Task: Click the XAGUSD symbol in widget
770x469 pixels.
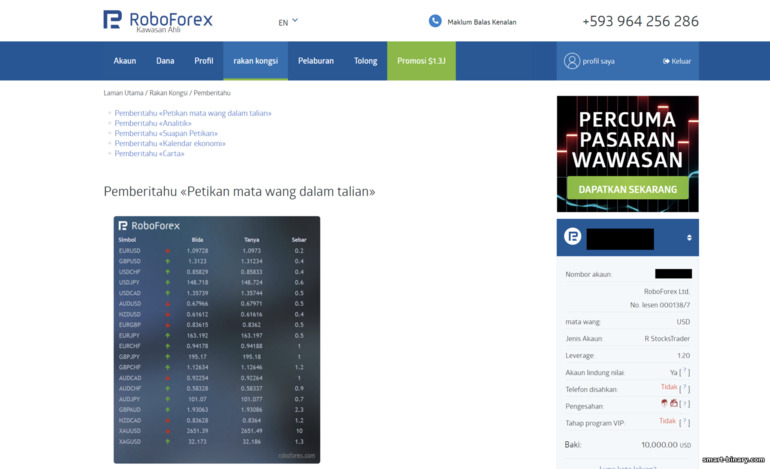Action: [x=130, y=441]
